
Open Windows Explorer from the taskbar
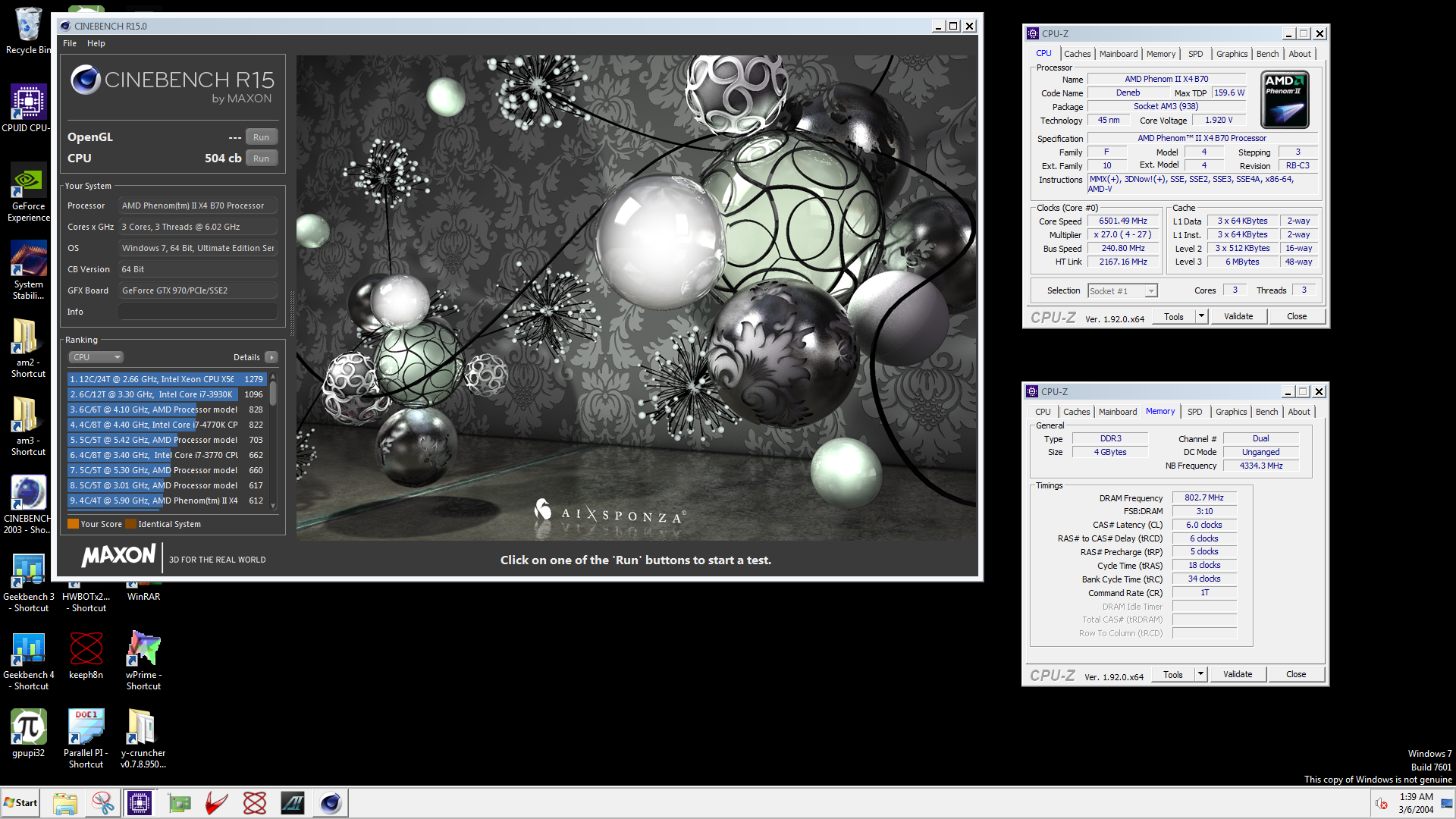(64, 803)
